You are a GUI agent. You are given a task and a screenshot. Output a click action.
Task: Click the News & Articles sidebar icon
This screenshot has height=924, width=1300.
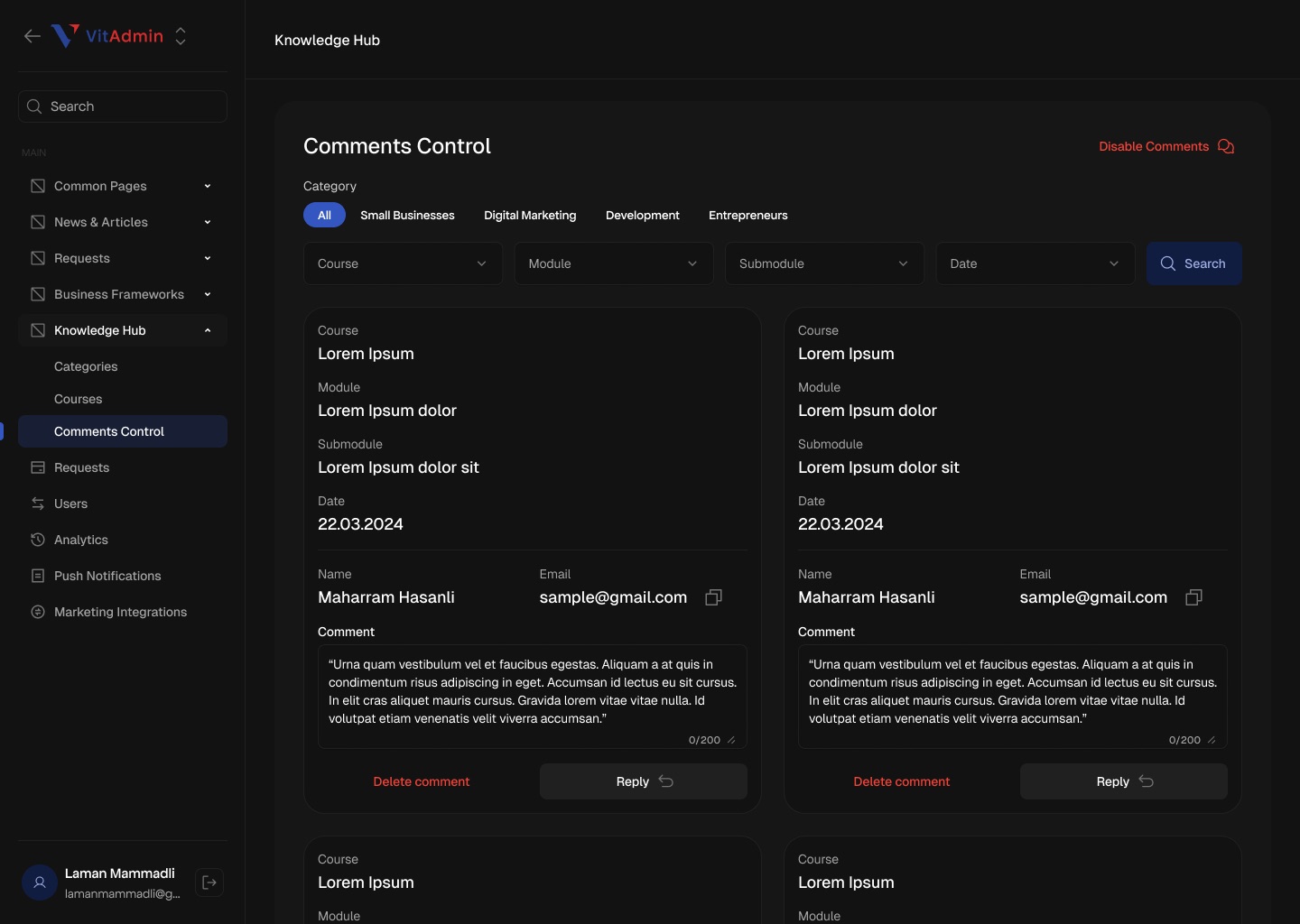38,222
